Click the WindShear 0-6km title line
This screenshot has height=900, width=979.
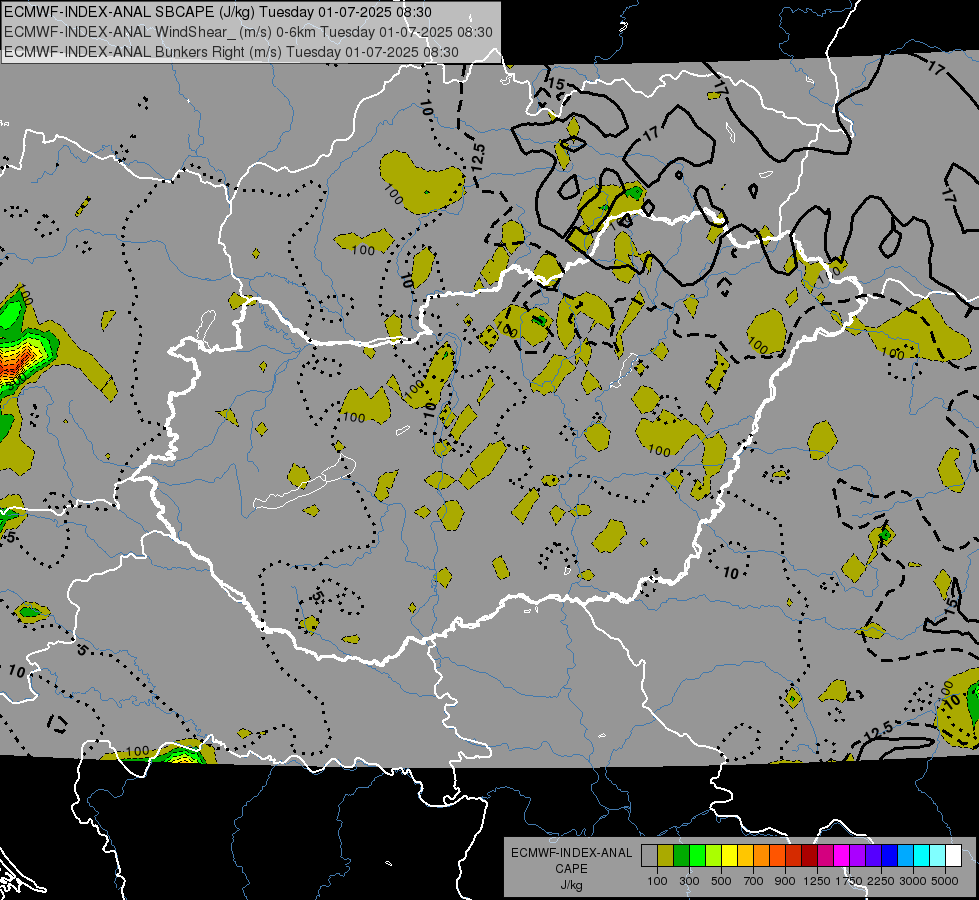[x=248, y=32]
